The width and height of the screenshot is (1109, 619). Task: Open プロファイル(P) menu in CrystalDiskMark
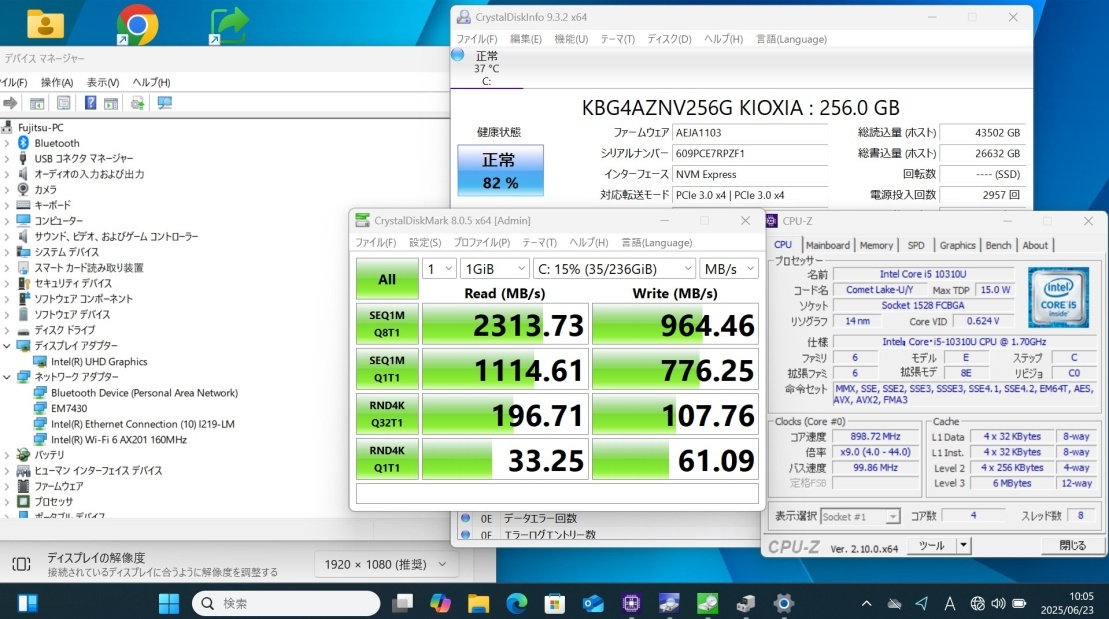[x=482, y=243]
